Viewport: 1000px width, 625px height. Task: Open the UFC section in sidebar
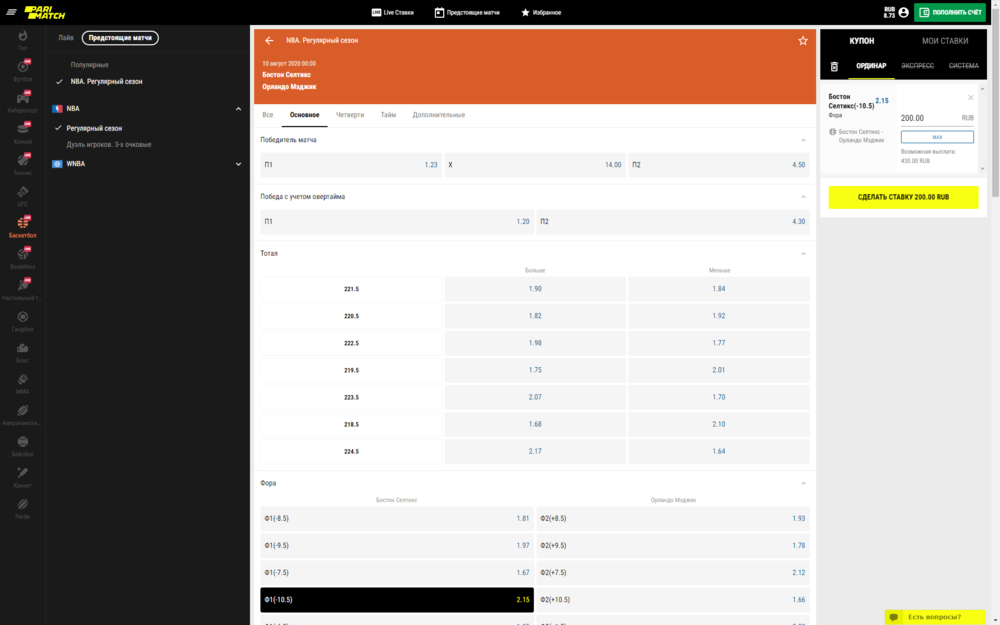click(22, 196)
